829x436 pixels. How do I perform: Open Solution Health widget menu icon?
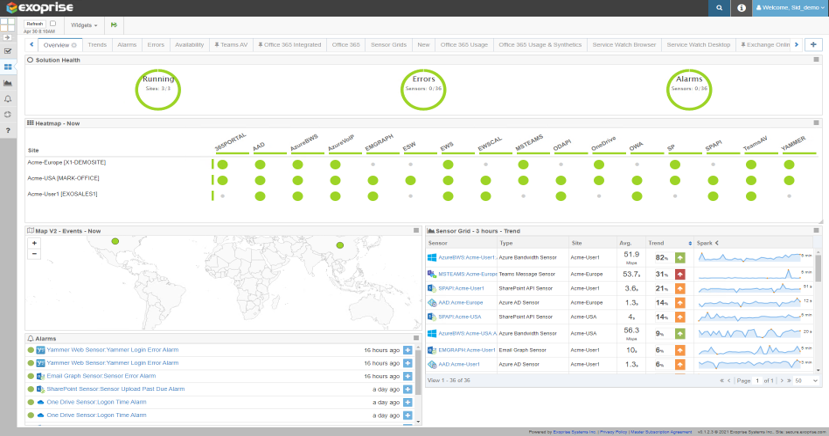[x=816, y=60]
